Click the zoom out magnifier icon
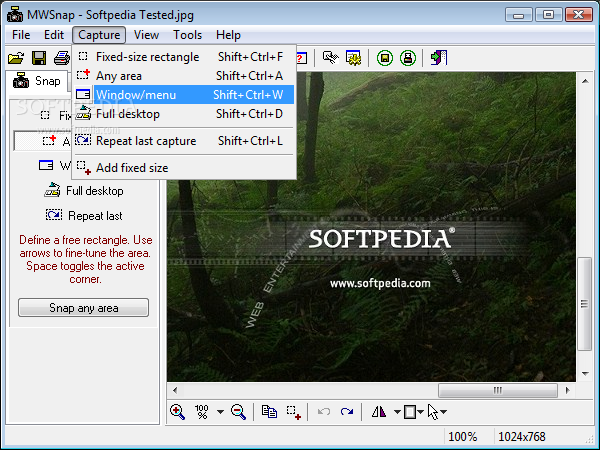Viewport: 600px width, 450px height. (x=238, y=412)
